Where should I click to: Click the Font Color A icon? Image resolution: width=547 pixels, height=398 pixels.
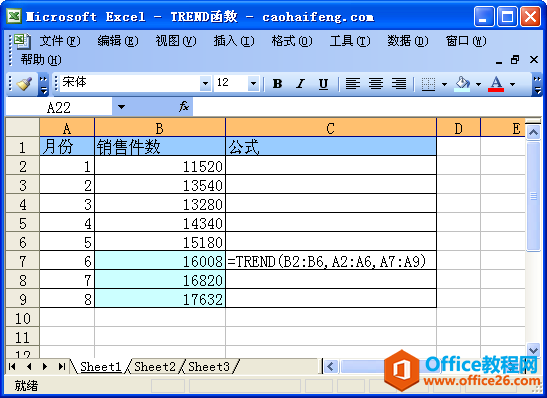[x=496, y=84]
